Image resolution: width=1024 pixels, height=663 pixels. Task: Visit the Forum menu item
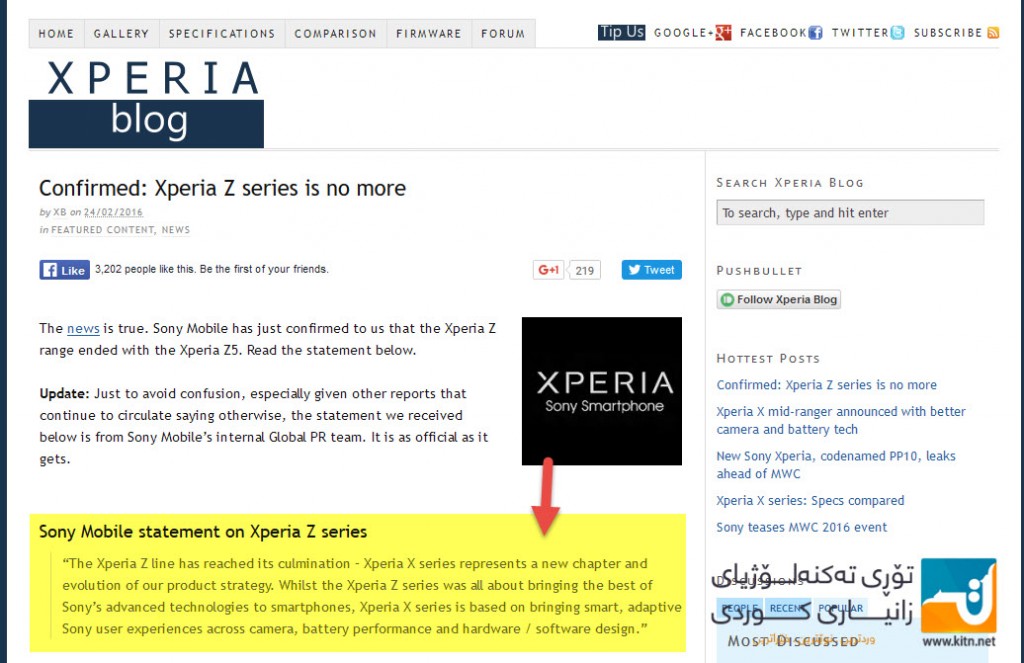[503, 33]
